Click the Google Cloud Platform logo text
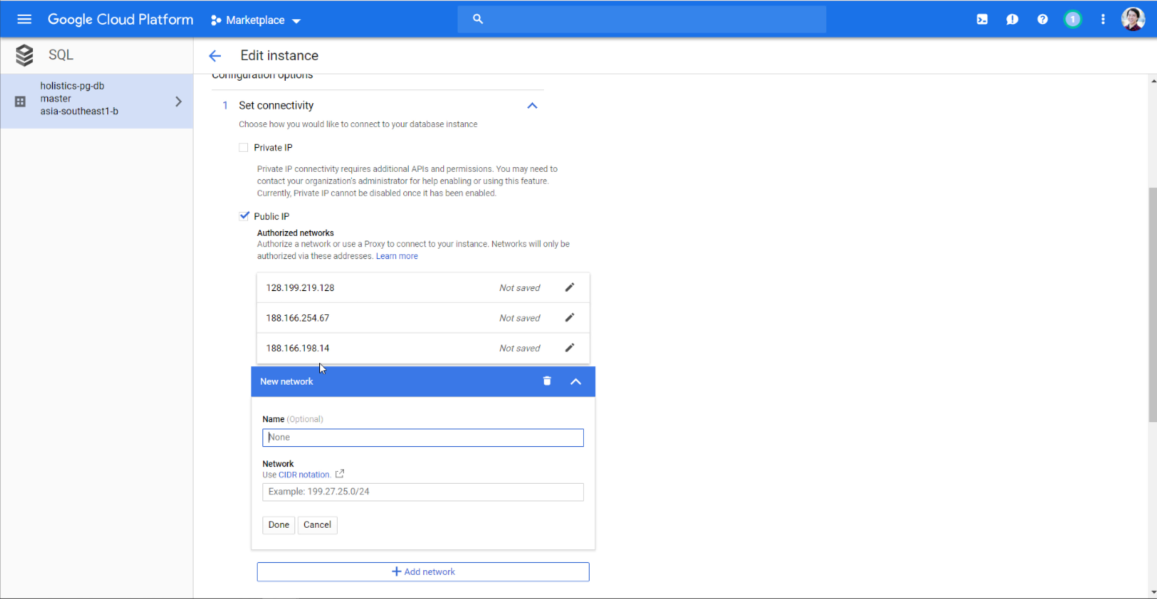Screen dimensions: 1157x599 coord(121,20)
